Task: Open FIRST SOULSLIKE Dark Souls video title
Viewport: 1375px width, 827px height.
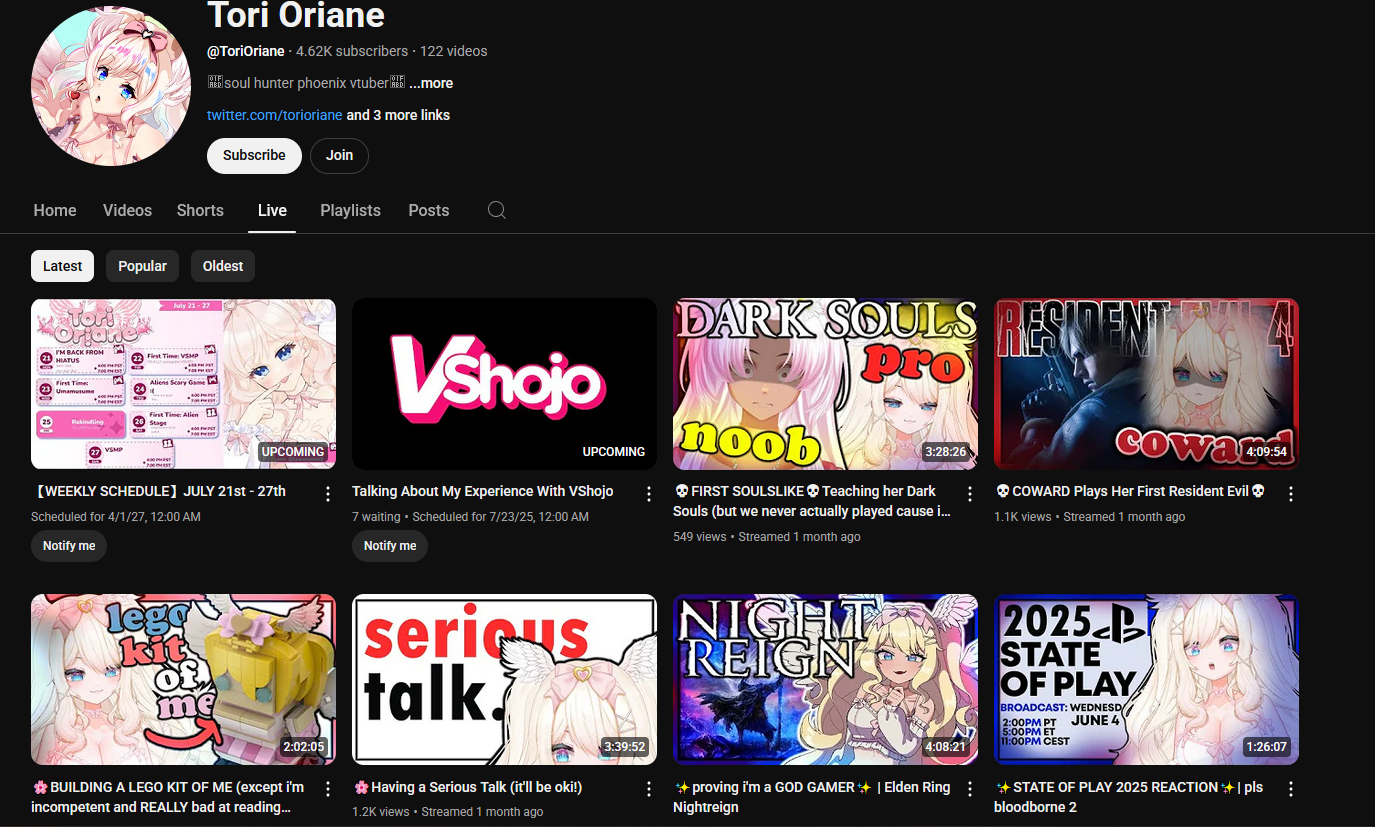Action: pyautogui.click(x=812, y=501)
